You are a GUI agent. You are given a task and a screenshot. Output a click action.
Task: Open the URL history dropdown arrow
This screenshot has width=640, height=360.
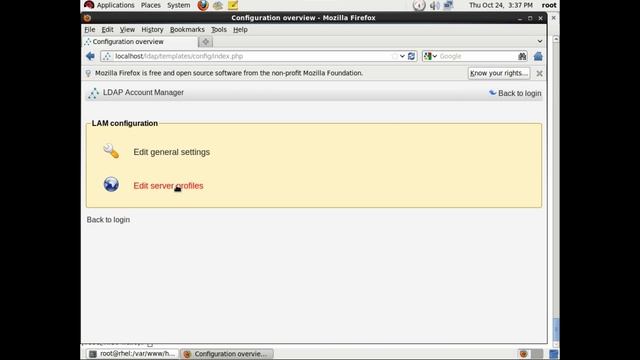[x=402, y=56]
